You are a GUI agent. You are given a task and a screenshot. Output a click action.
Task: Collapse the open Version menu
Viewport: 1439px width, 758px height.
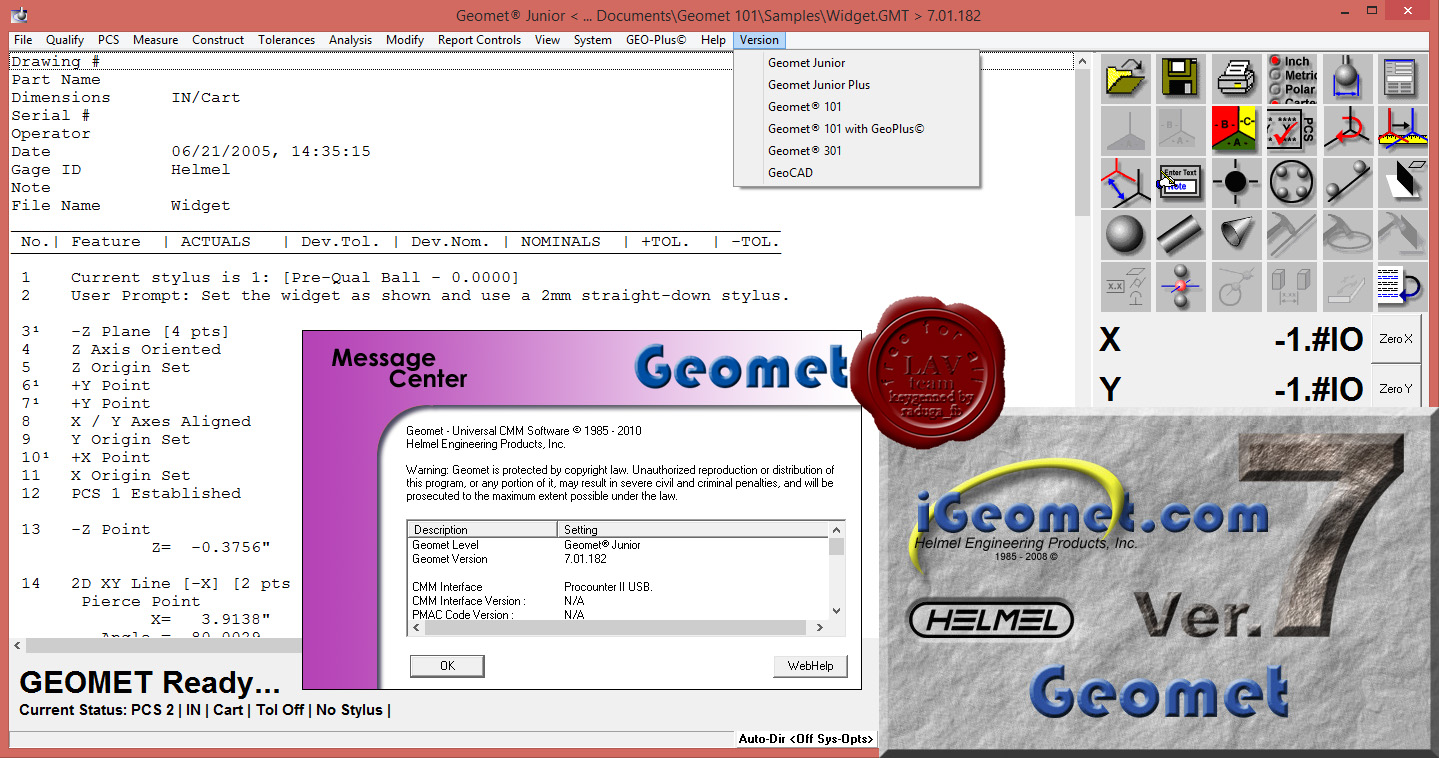[x=759, y=40]
